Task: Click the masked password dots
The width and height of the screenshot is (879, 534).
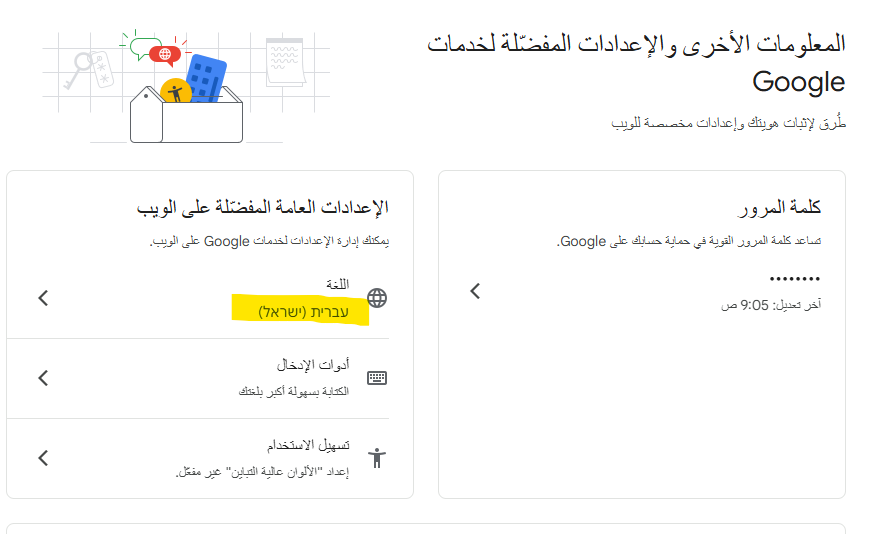Action: pyautogui.click(x=795, y=279)
